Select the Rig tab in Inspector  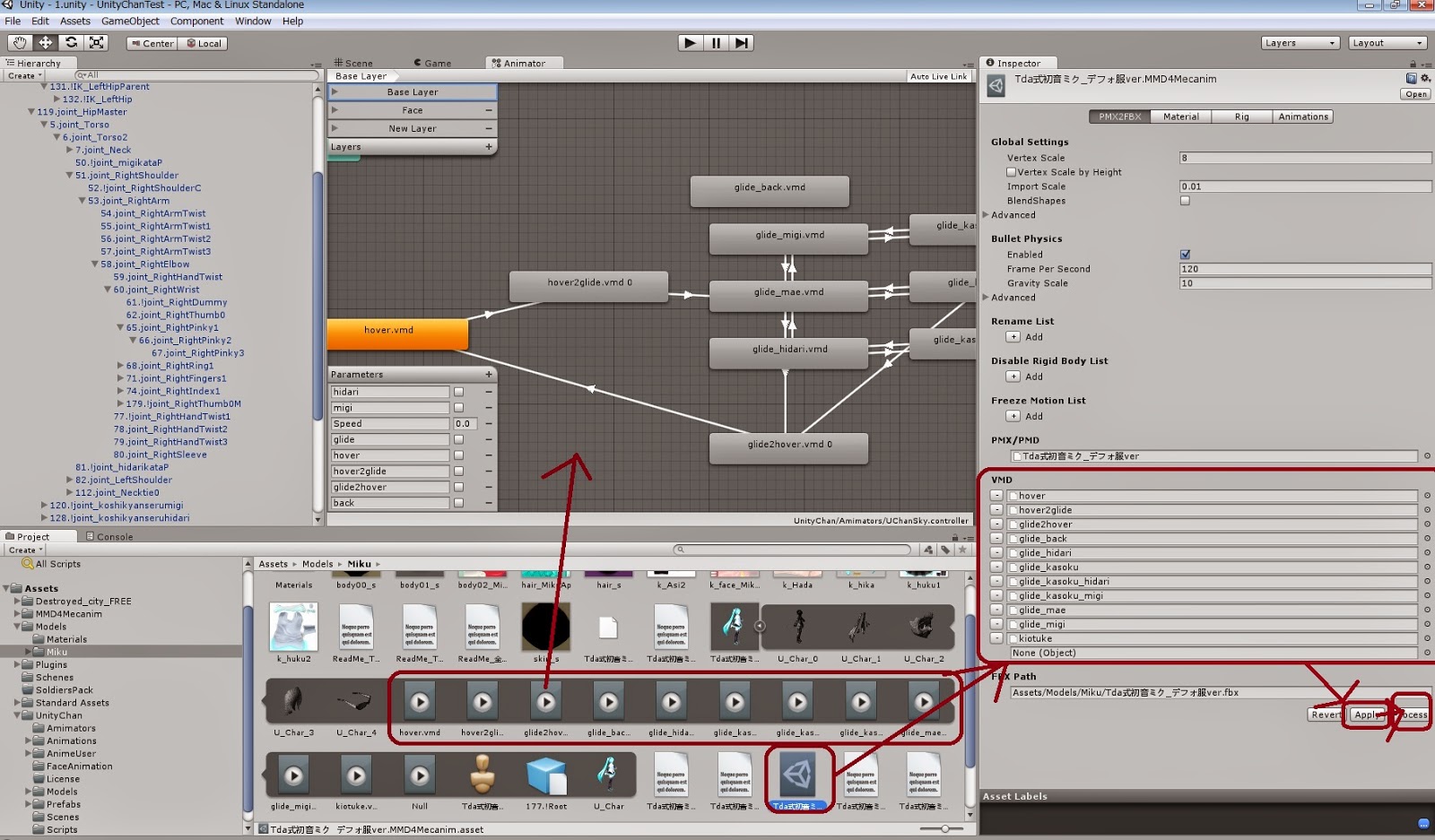(x=1241, y=117)
